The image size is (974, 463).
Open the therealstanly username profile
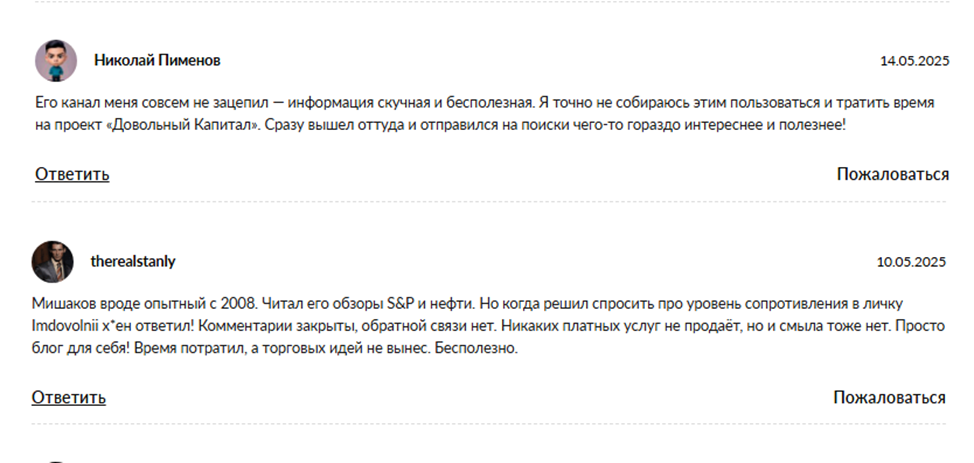pyautogui.click(x=133, y=262)
